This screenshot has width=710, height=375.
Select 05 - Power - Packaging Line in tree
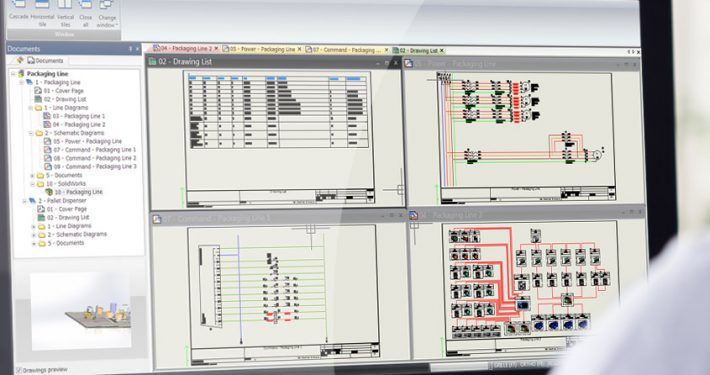83,141
